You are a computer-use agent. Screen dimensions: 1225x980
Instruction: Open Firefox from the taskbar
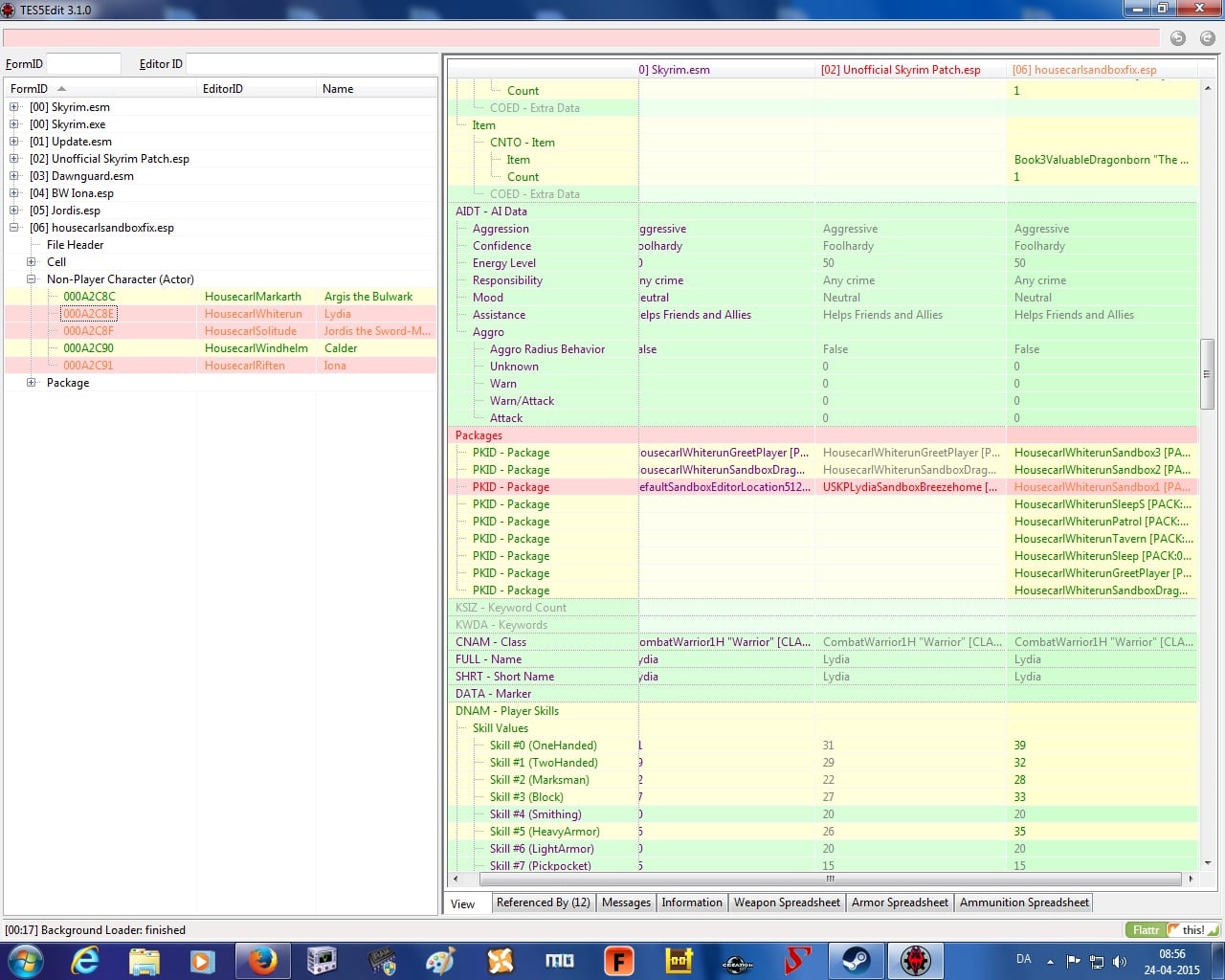(x=261, y=960)
